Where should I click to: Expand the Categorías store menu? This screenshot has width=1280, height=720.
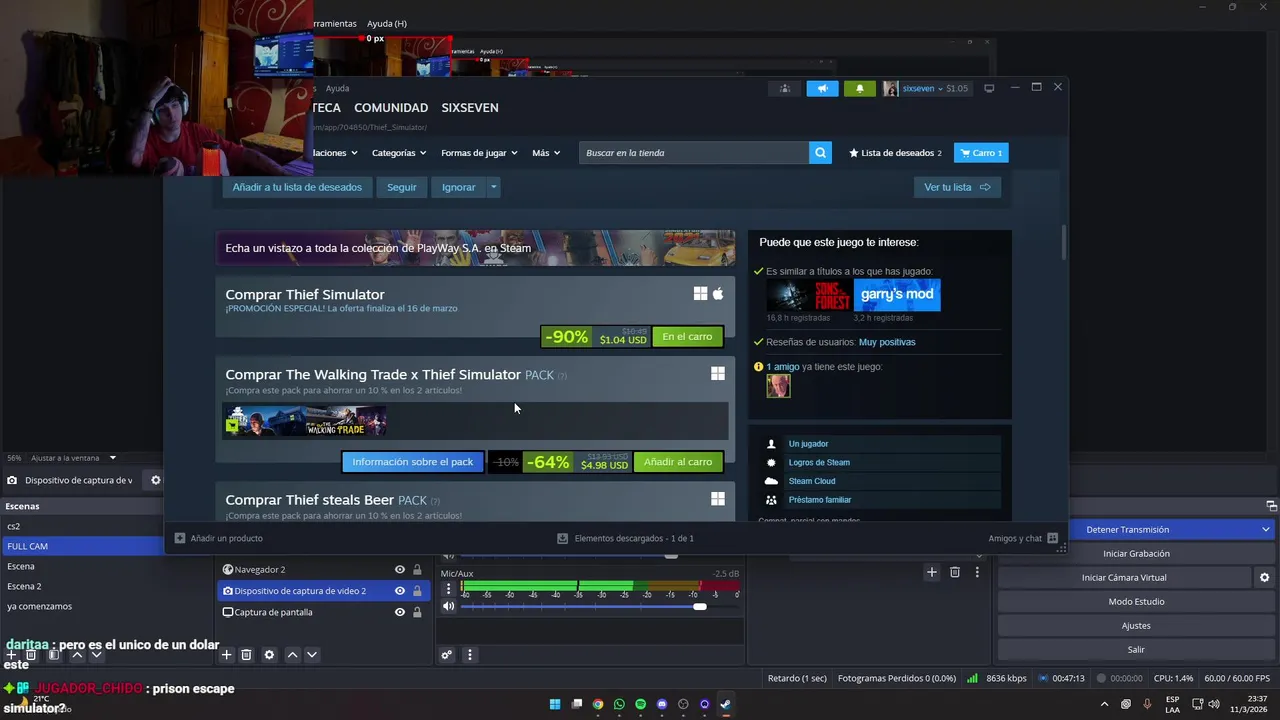[x=399, y=153]
